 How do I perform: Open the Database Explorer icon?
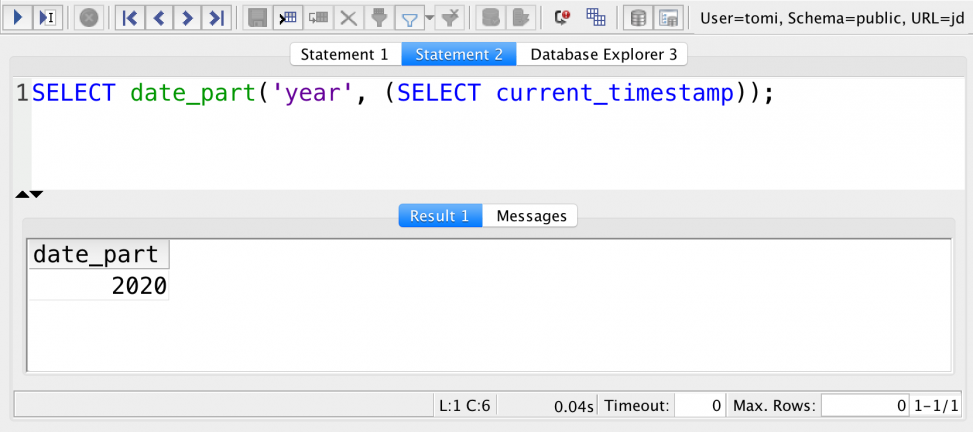pos(637,17)
